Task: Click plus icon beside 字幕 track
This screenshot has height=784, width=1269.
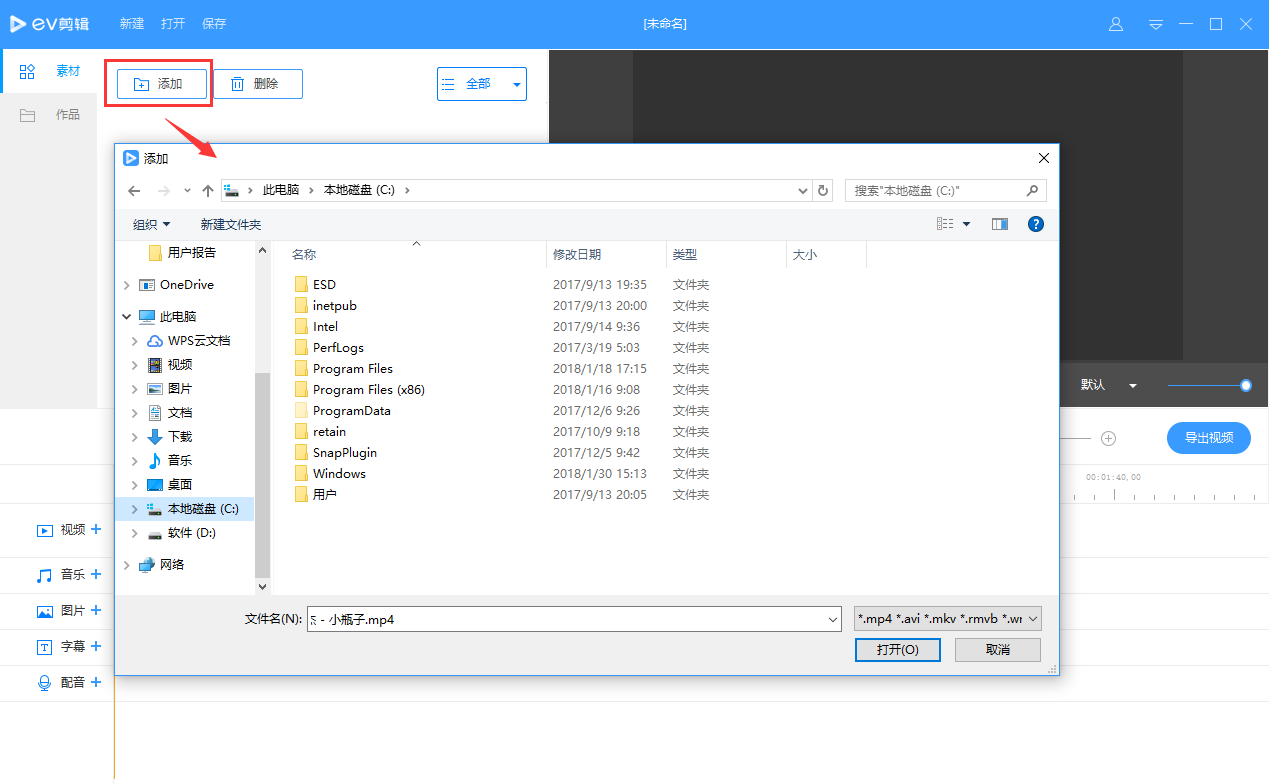Action: pyautogui.click(x=94, y=646)
